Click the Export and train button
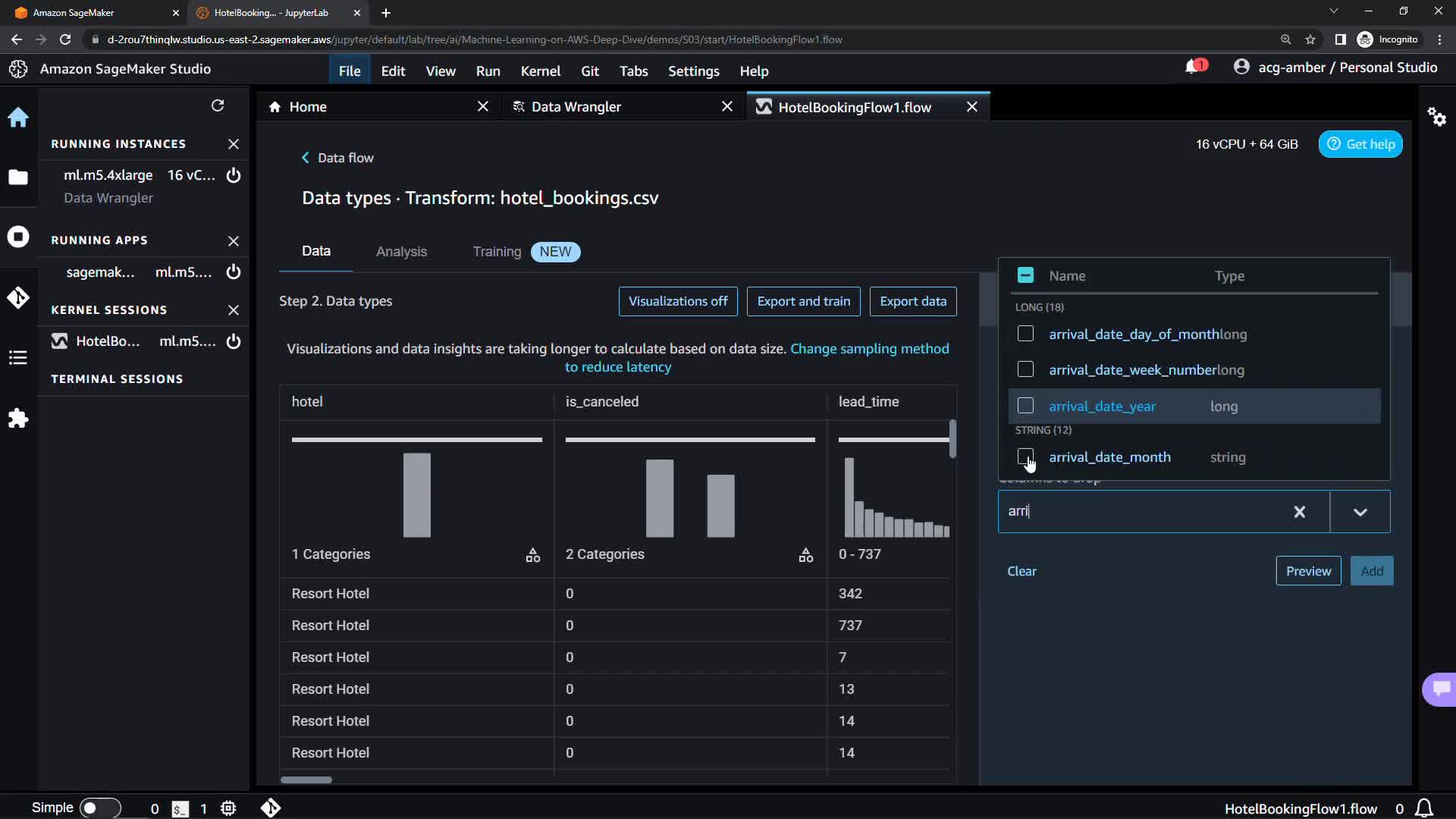 coord(803,301)
